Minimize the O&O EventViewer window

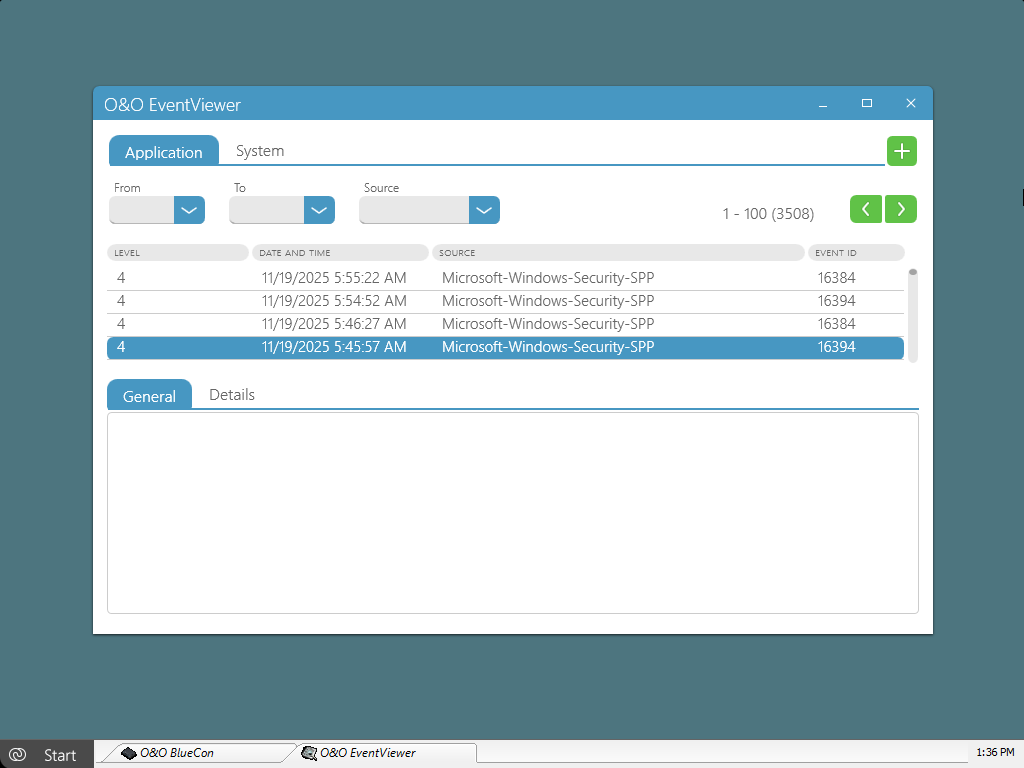point(823,103)
